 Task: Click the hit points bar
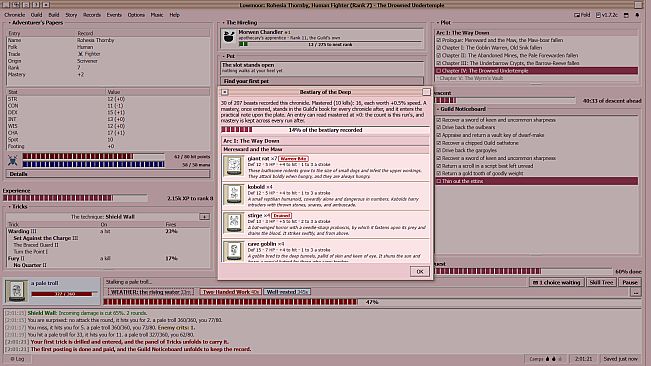tap(93, 156)
